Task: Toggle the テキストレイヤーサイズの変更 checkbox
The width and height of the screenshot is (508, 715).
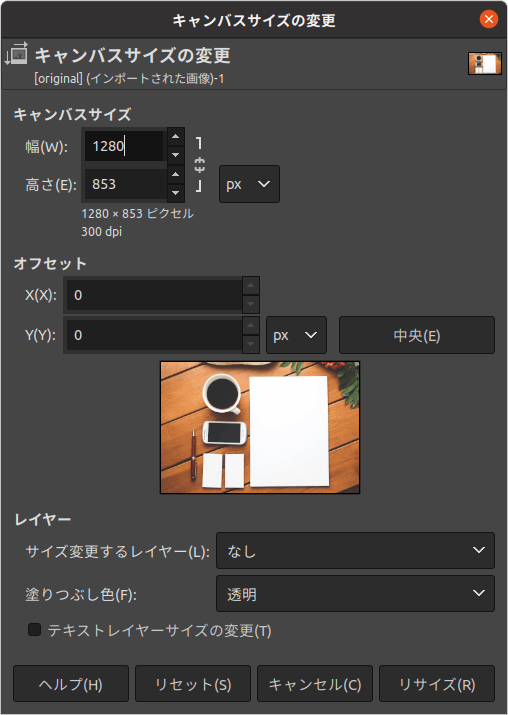Action: (35, 630)
